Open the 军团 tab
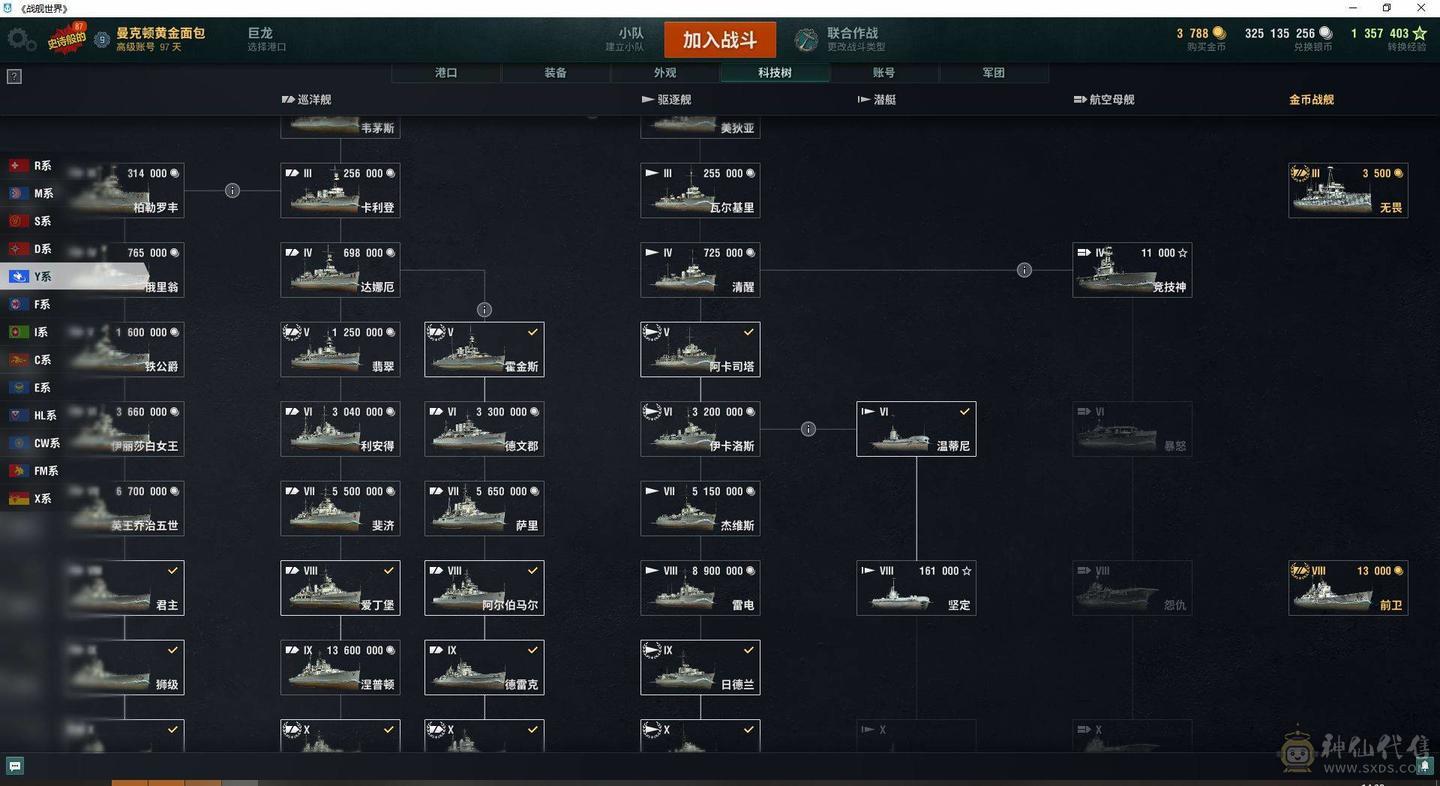 click(994, 73)
